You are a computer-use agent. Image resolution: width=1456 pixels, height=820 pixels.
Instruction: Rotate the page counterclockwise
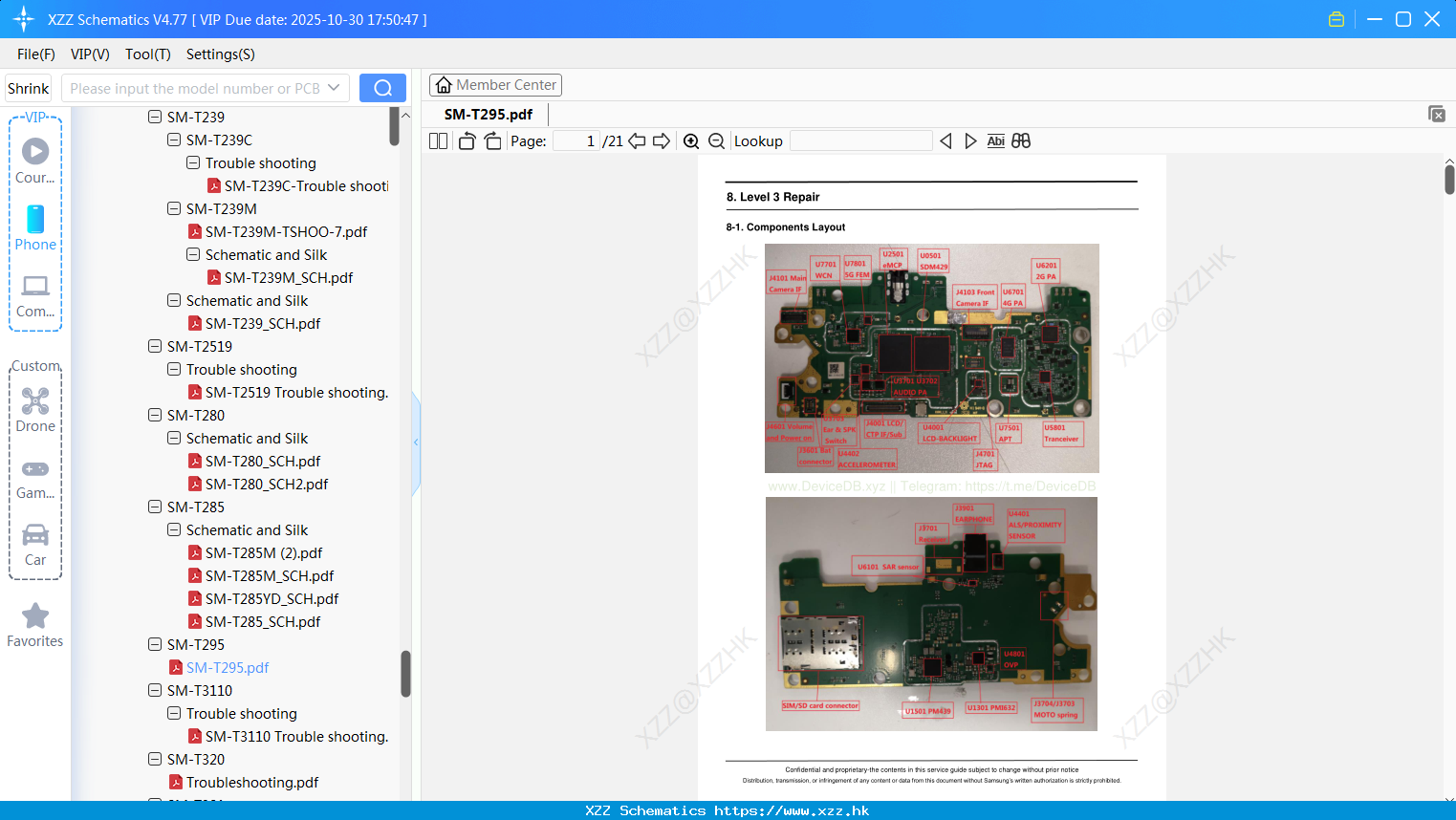coord(467,141)
